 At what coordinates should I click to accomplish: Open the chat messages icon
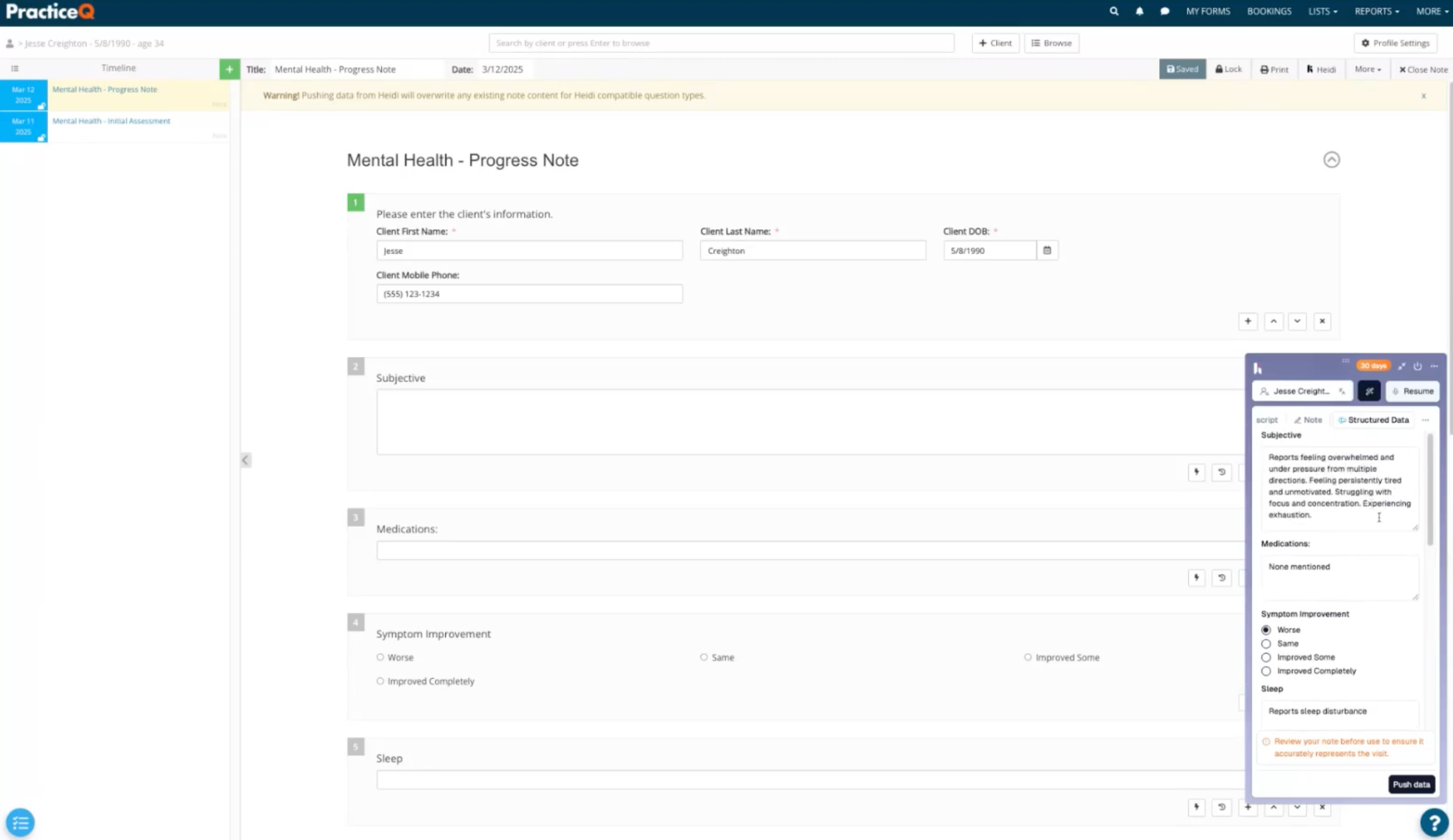1164,11
